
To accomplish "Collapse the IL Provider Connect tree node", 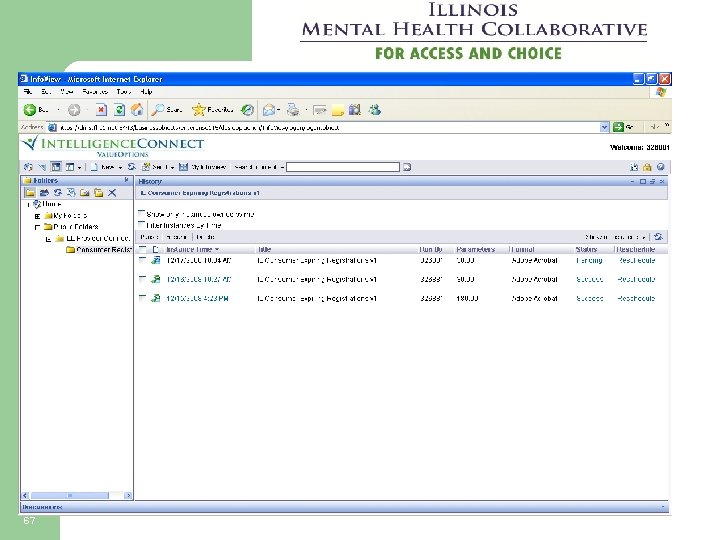I will pyautogui.click(x=48, y=239).
